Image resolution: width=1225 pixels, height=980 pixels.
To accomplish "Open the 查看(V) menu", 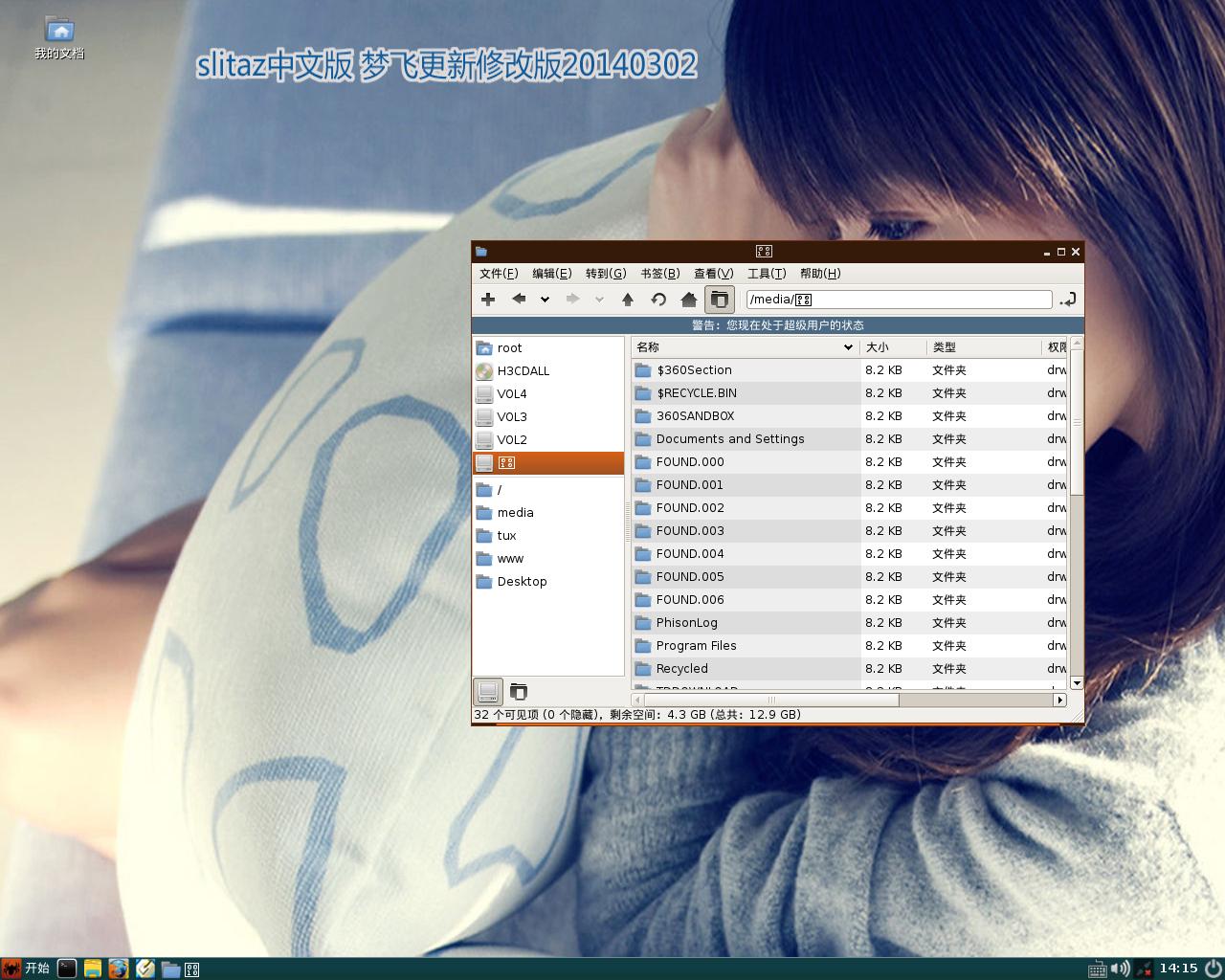I will tap(714, 274).
